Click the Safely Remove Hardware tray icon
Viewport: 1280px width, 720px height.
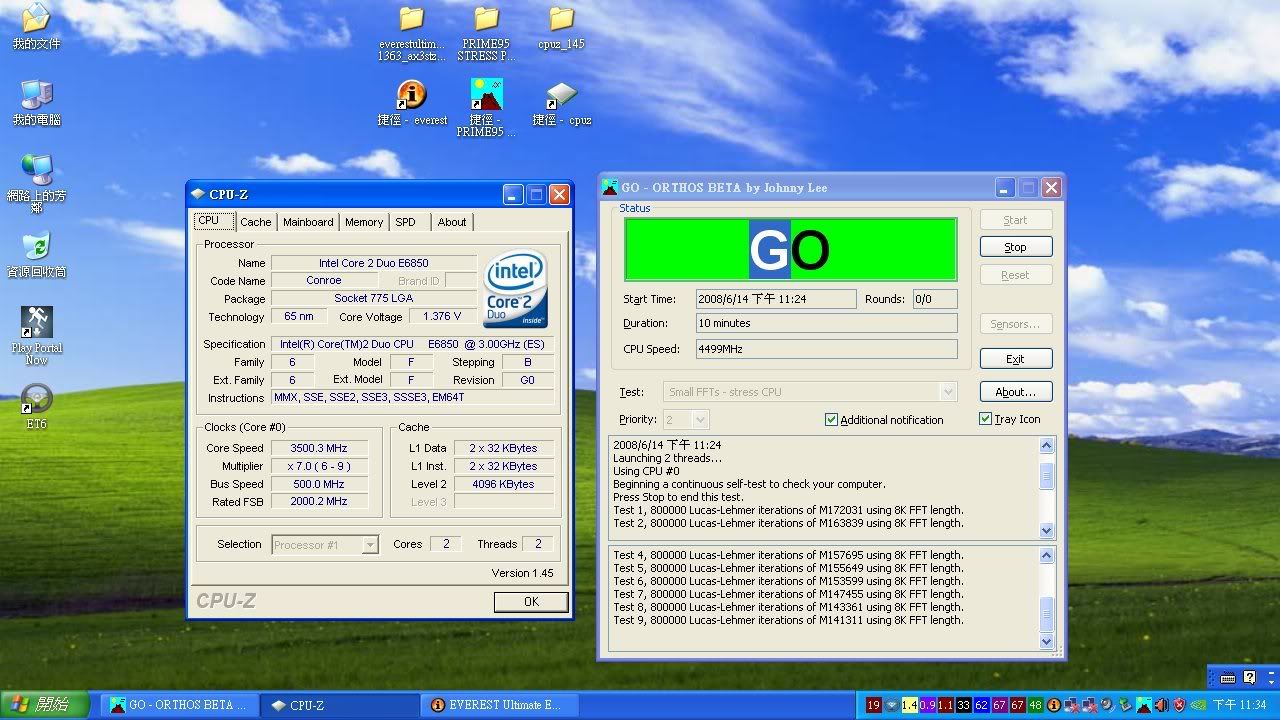point(1125,705)
